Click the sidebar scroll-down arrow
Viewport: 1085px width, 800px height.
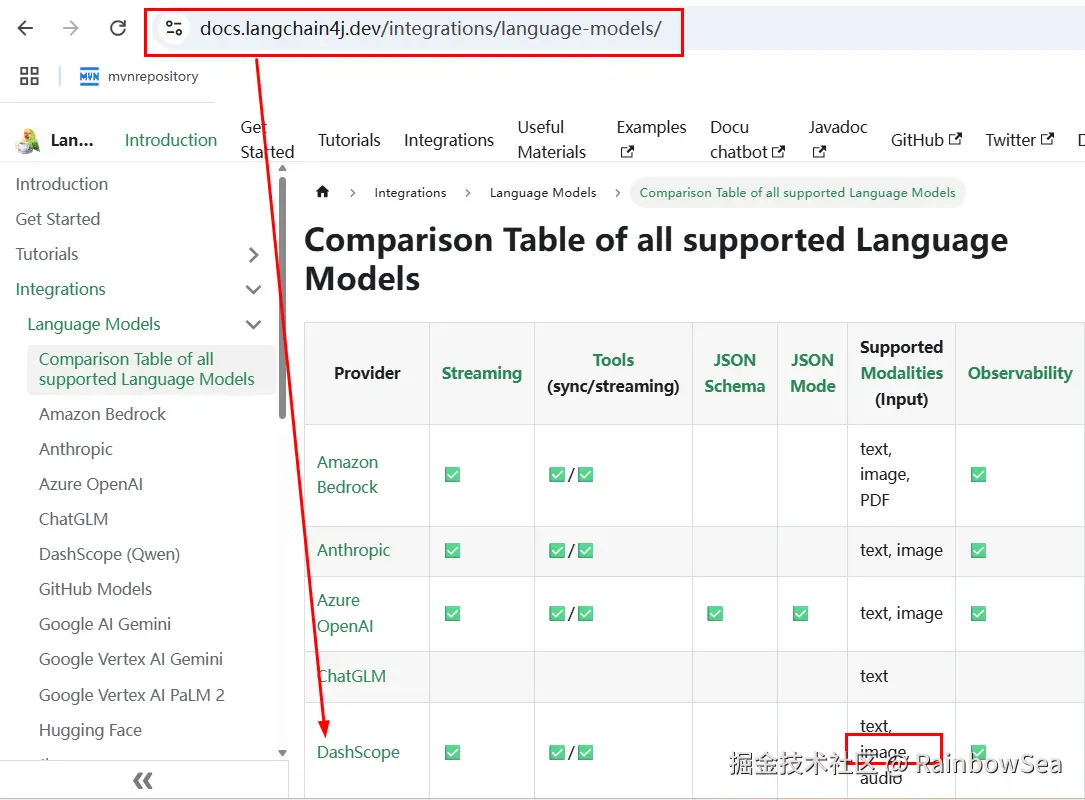pos(282,753)
